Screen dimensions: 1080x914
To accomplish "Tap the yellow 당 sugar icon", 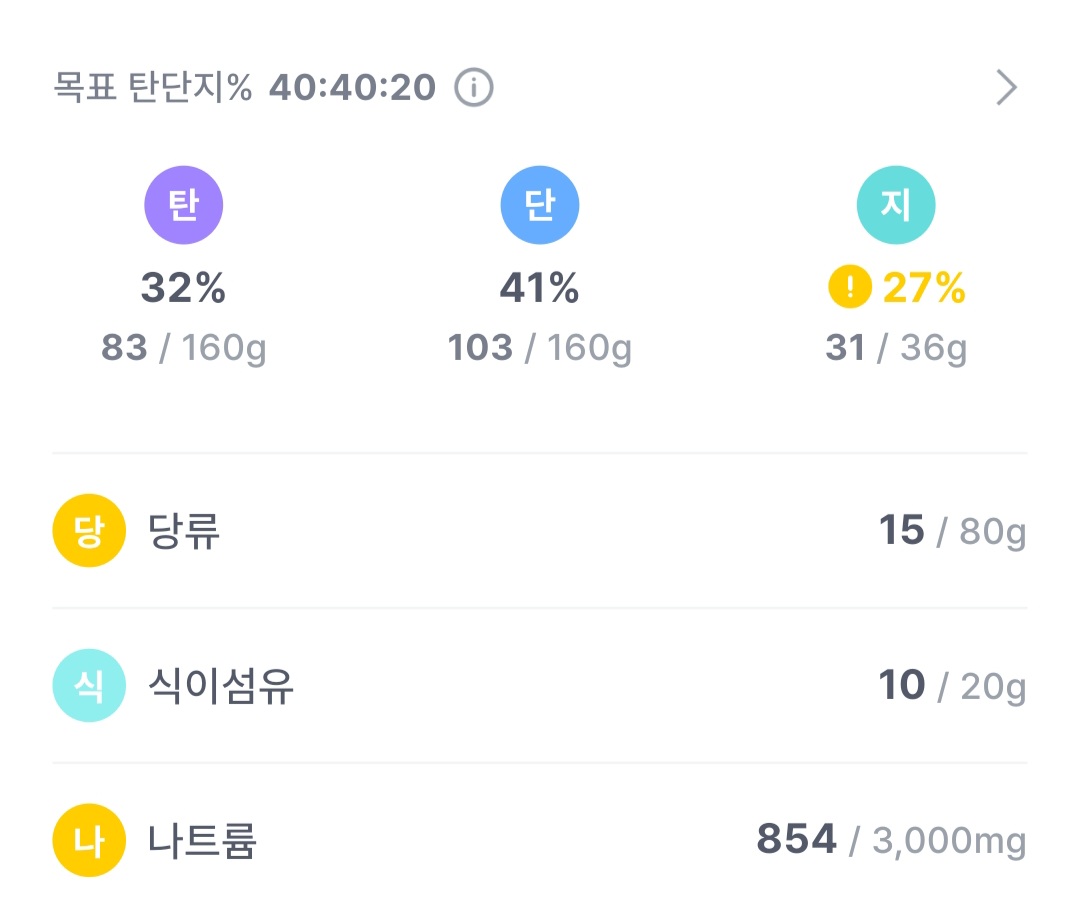I will coord(89,530).
